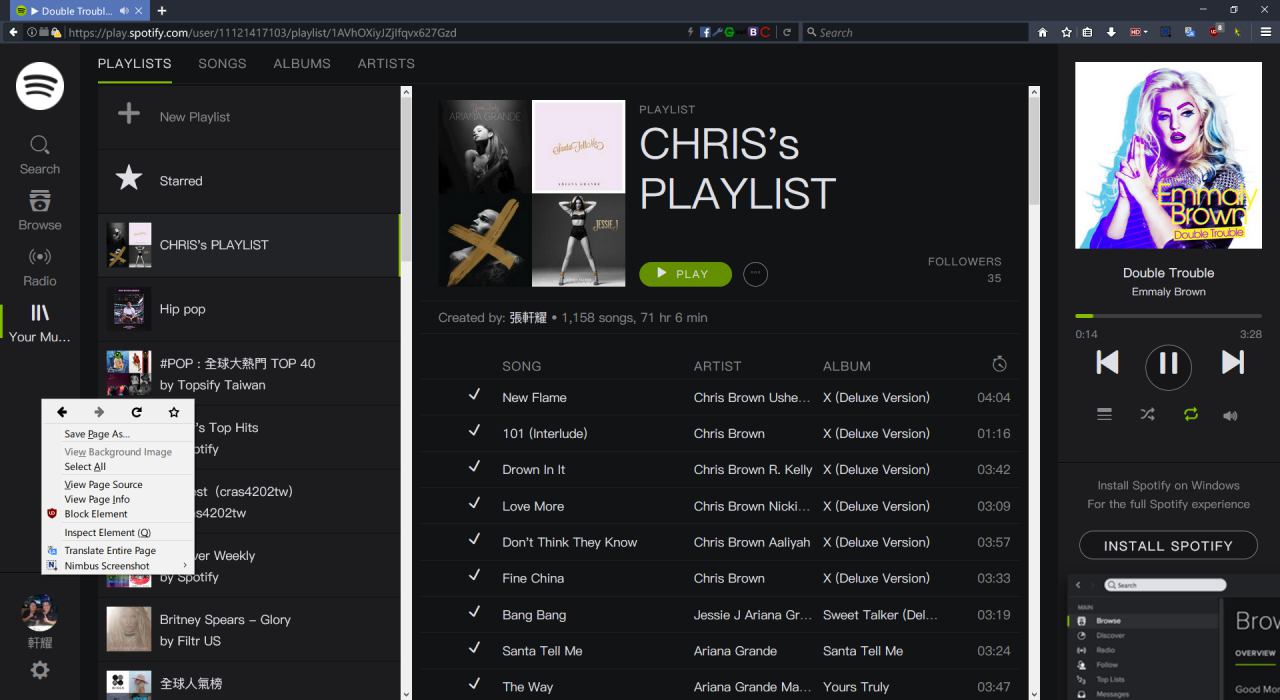Screen dimensions: 1280x700
Task: Open the Hip pop playlist
Action: [x=249, y=309]
